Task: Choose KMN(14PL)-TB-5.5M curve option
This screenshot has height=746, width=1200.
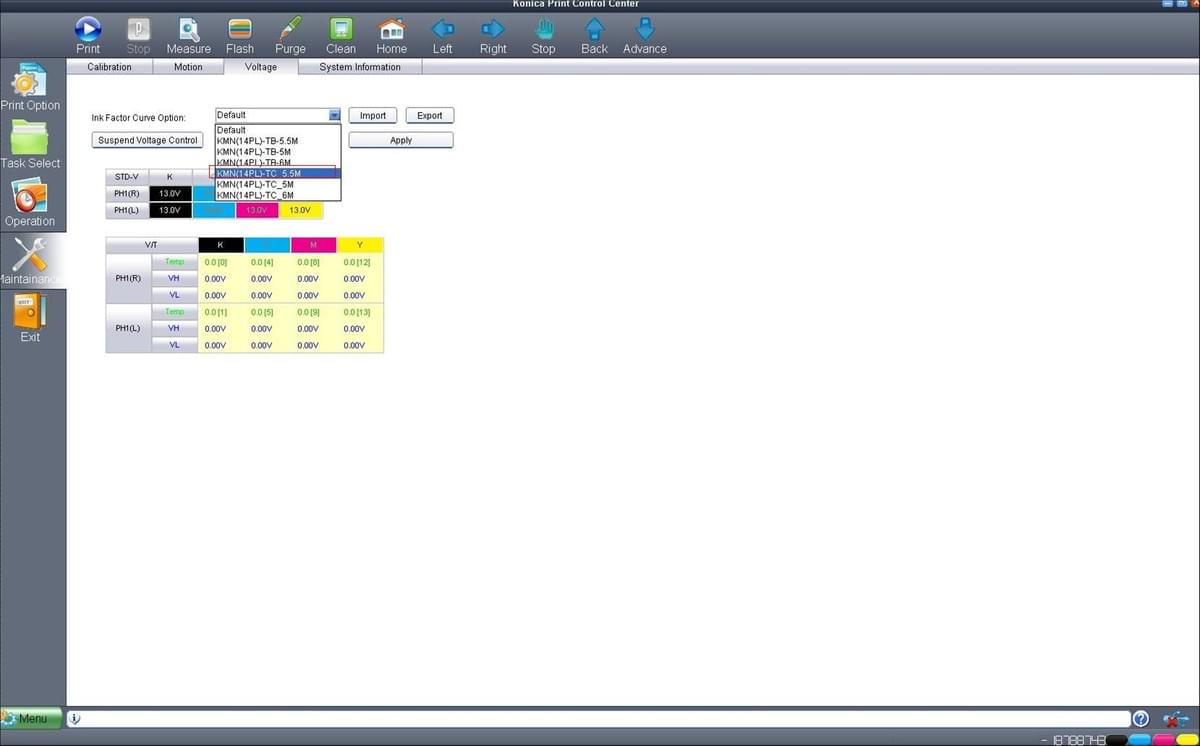Action: (x=278, y=141)
